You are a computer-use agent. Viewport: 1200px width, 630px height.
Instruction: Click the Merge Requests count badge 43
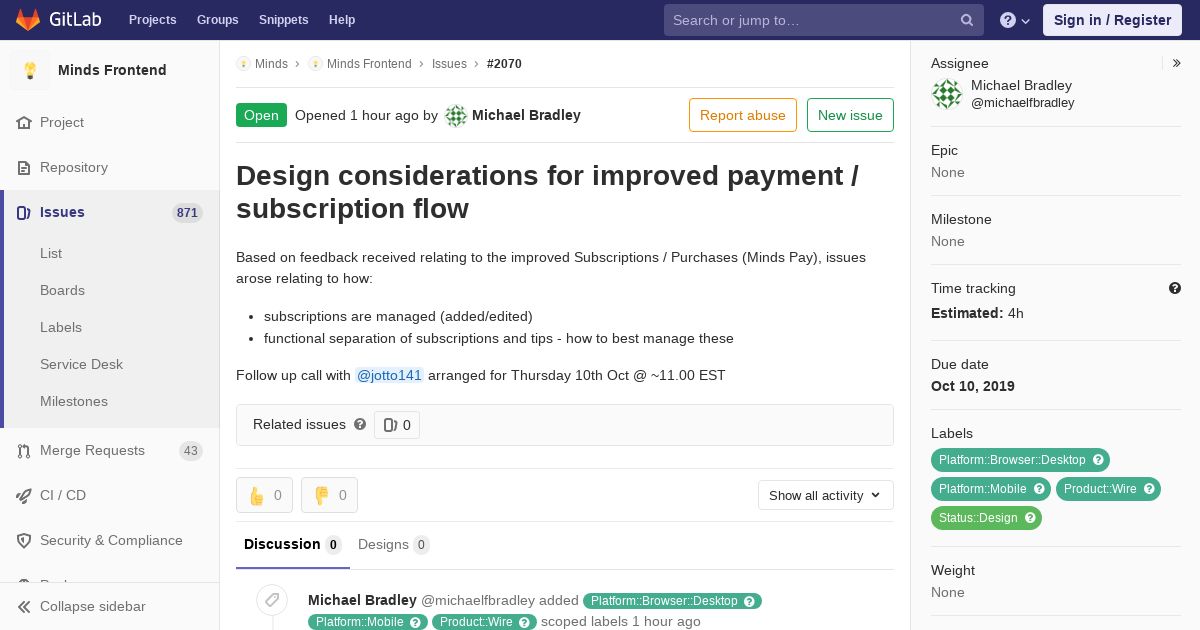click(x=191, y=450)
